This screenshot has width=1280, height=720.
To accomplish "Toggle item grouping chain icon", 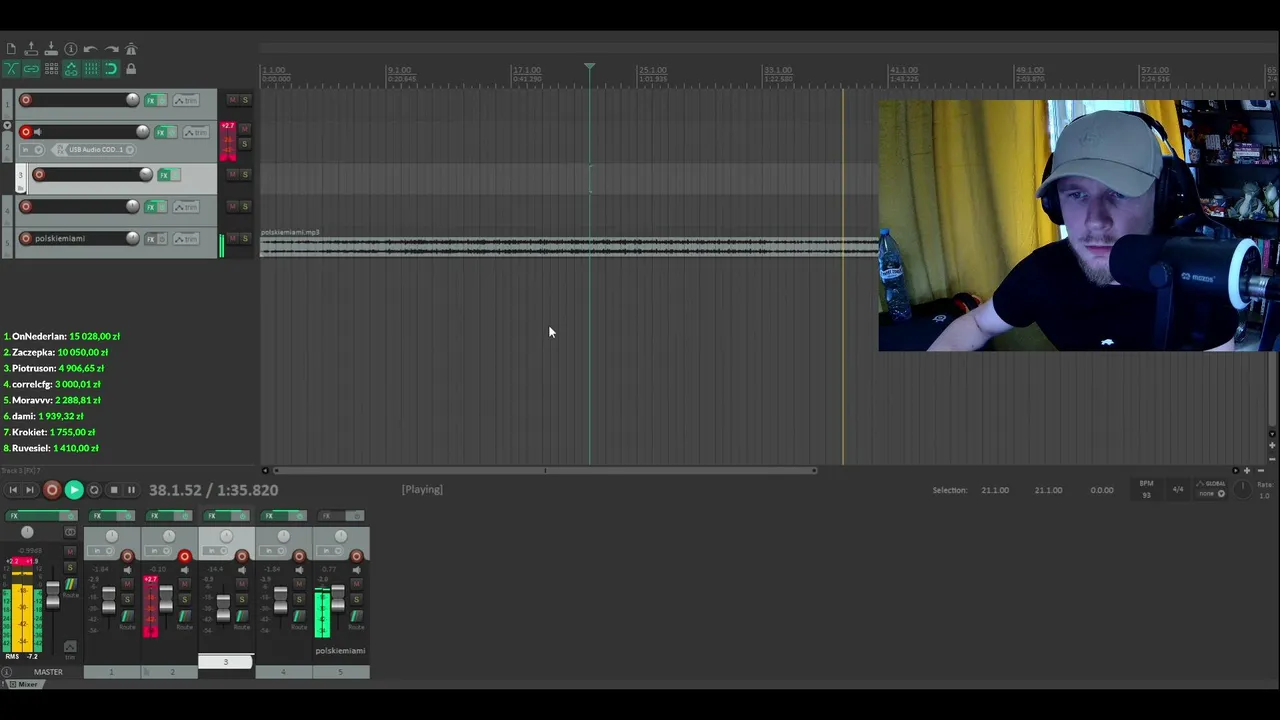I will pyautogui.click(x=31, y=69).
